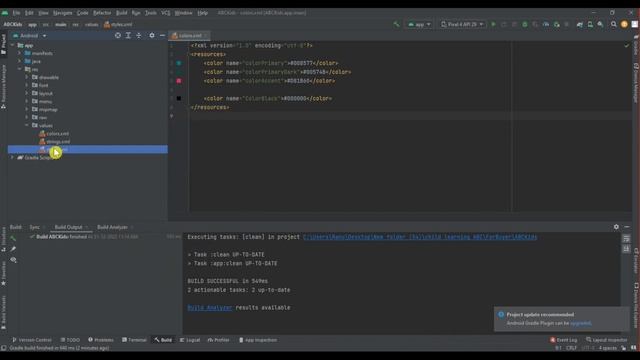Image resolution: width=640 pixels, height=360 pixels.
Task: Open the Tools menu
Action: (151, 13)
